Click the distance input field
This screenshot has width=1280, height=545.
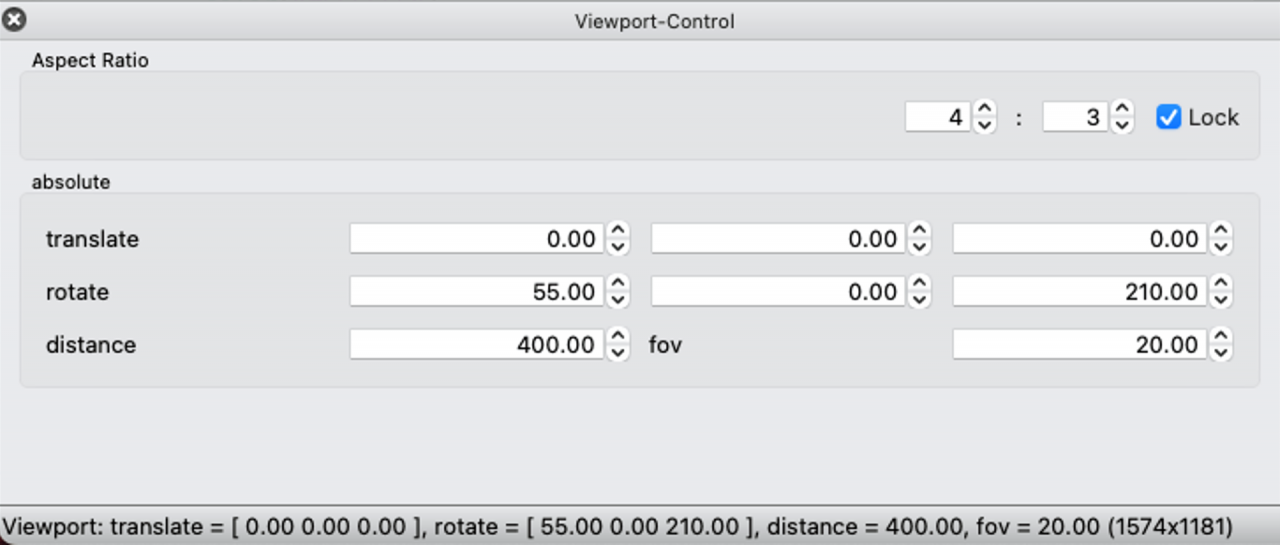click(x=477, y=345)
